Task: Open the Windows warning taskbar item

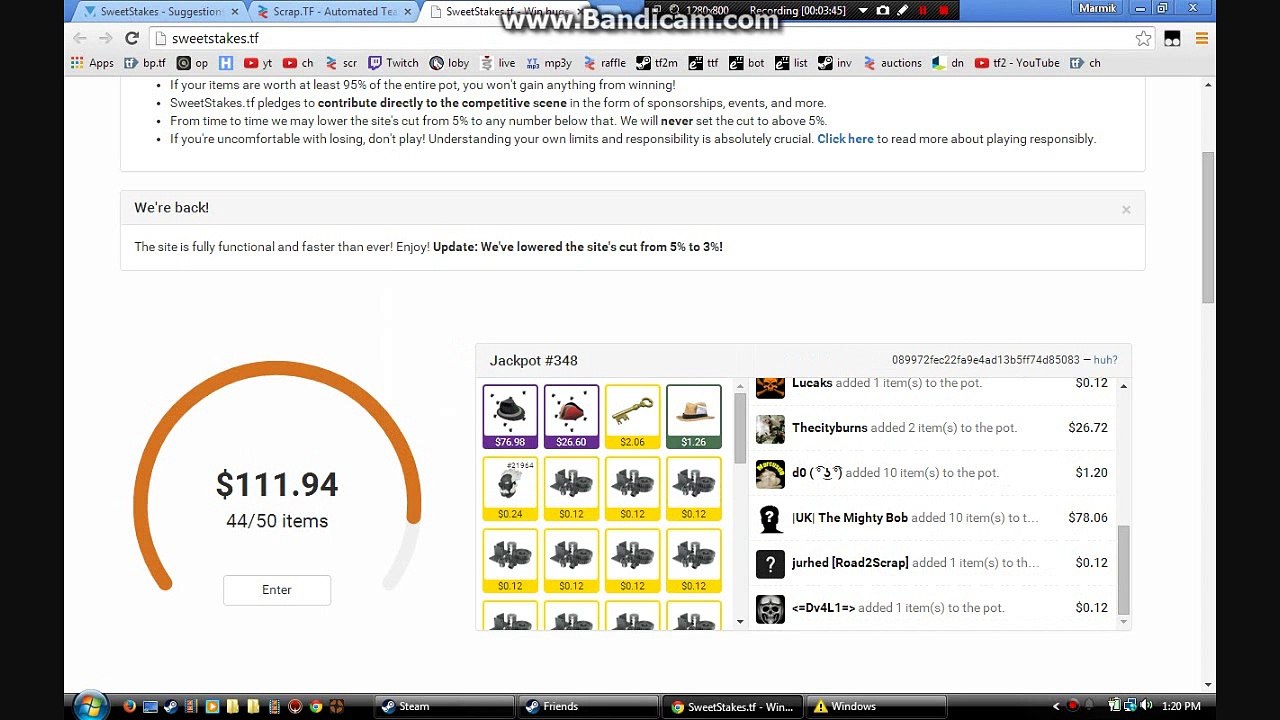Action: (876, 706)
